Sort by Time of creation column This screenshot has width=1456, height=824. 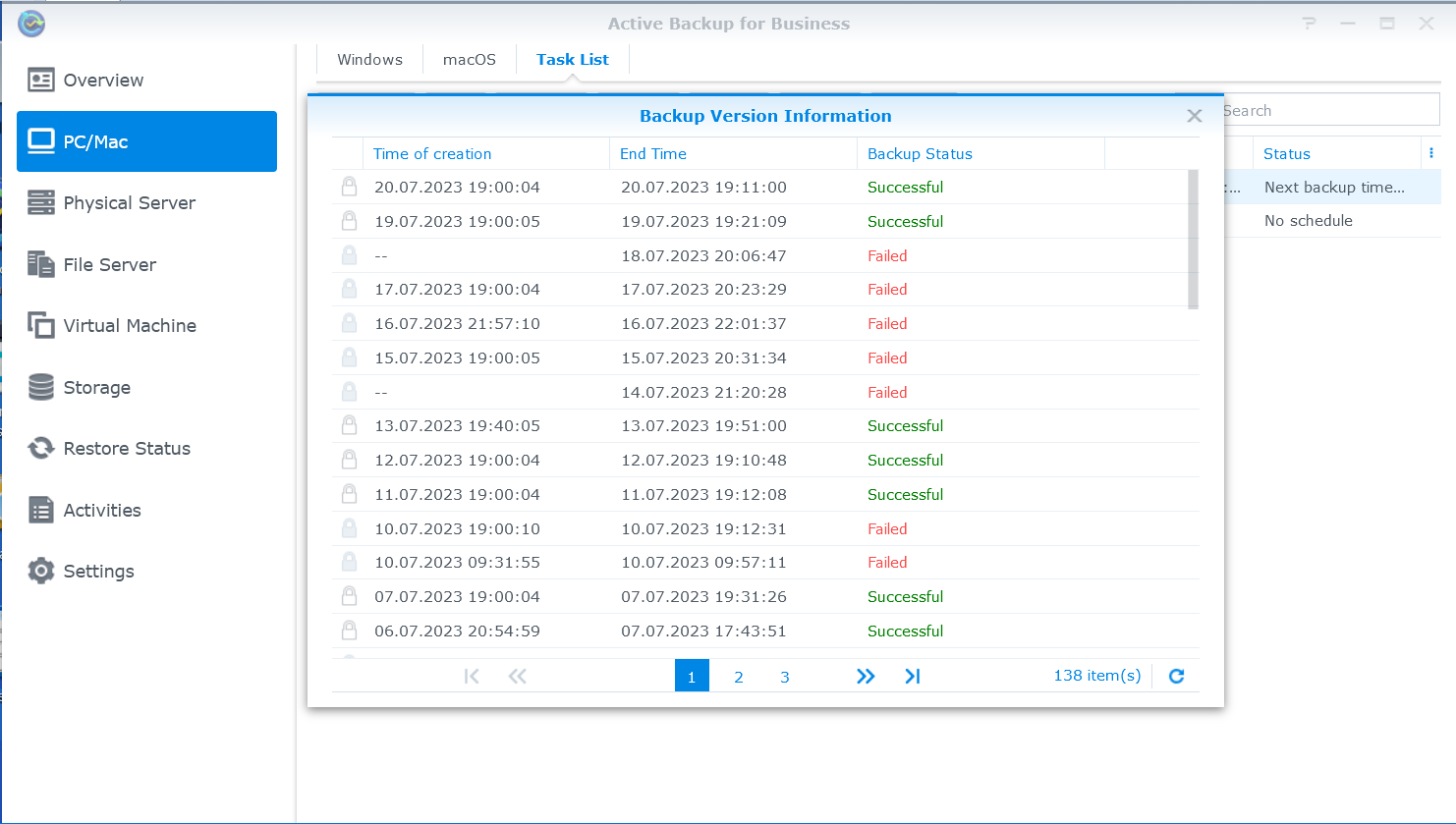(485, 153)
